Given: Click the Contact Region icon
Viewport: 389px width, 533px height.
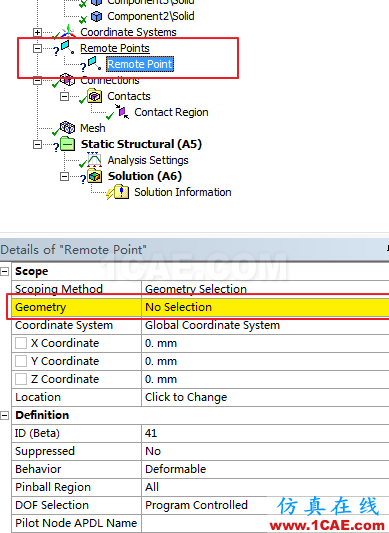Looking at the screenshot, I should coord(122,112).
